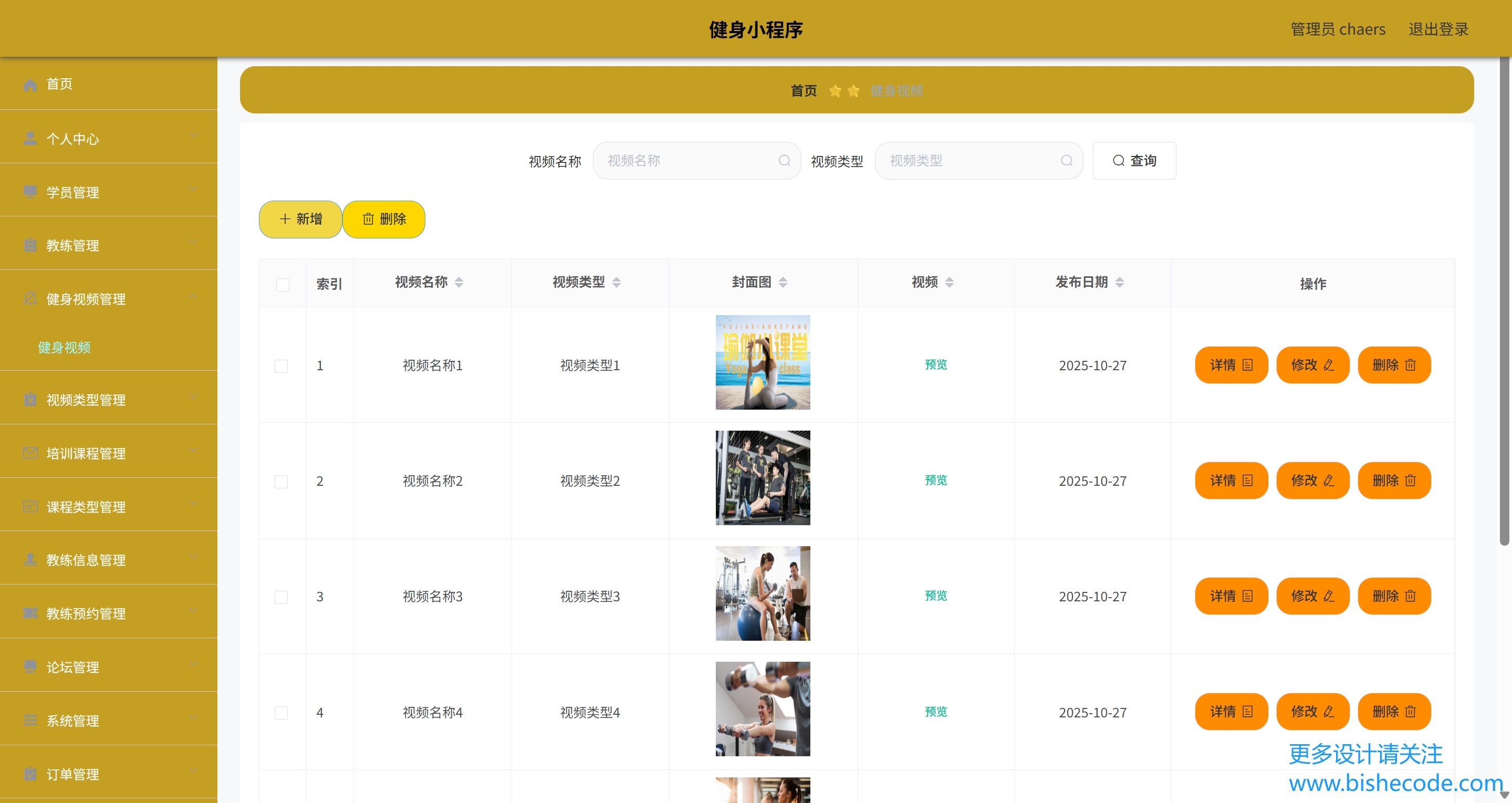Image resolution: width=1512 pixels, height=803 pixels.
Task: Collapse the 健身视频管理 menu
Action: [x=193, y=297]
